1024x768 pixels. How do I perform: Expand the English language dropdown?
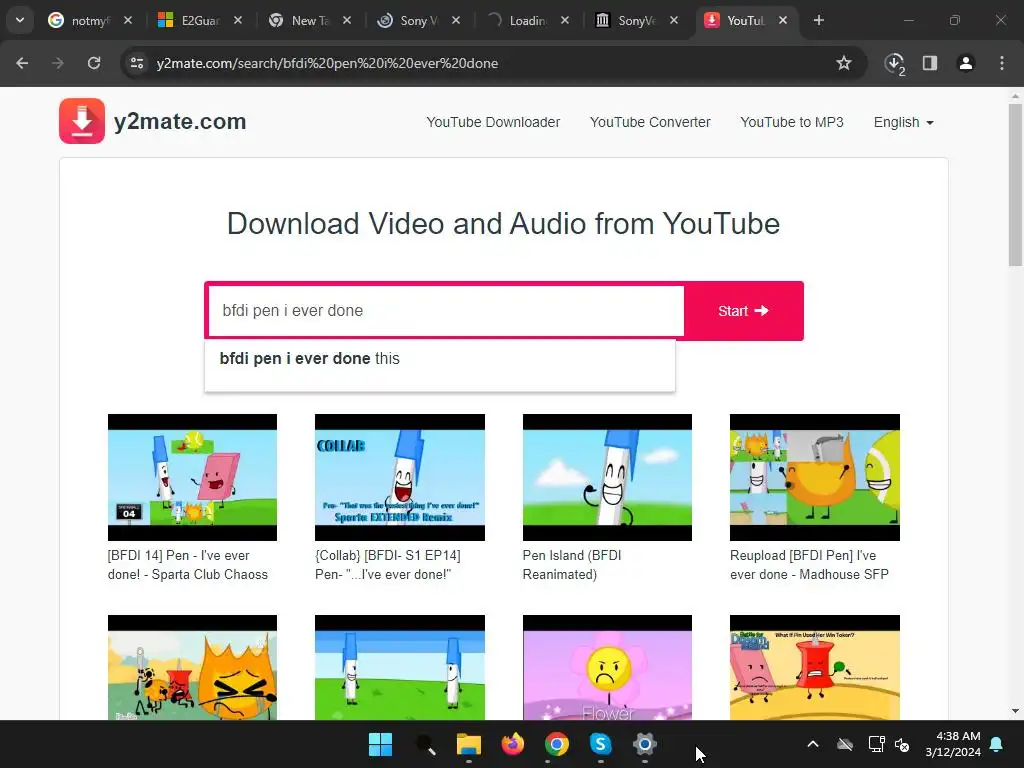pos(903,122)
